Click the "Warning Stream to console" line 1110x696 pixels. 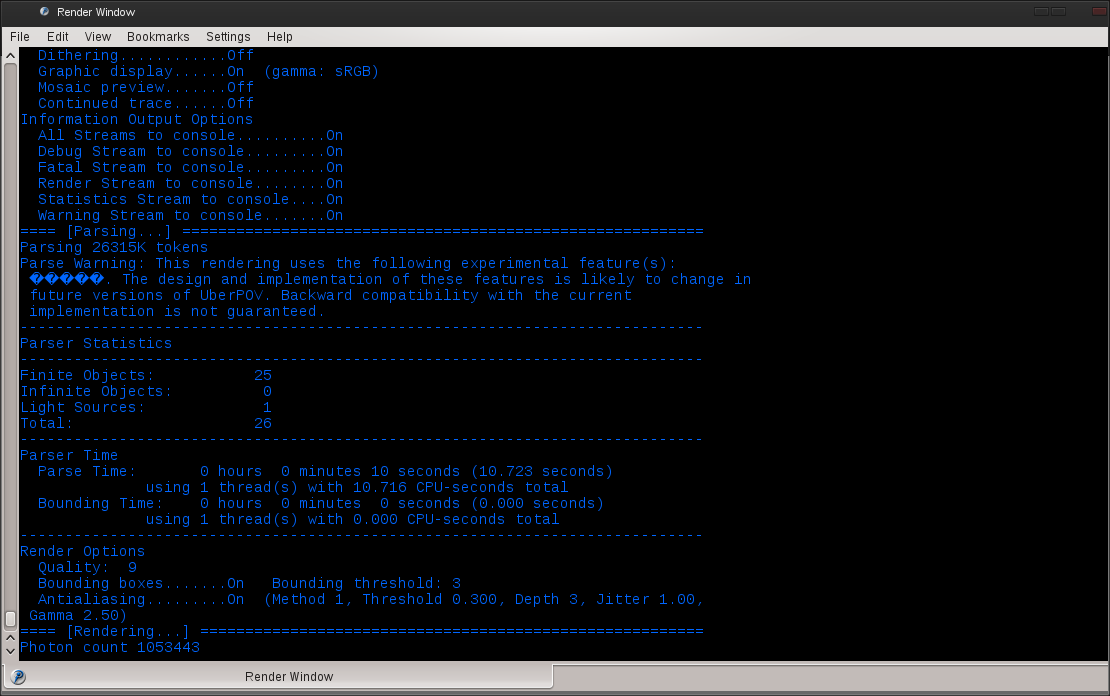click(x=190, y=215)
